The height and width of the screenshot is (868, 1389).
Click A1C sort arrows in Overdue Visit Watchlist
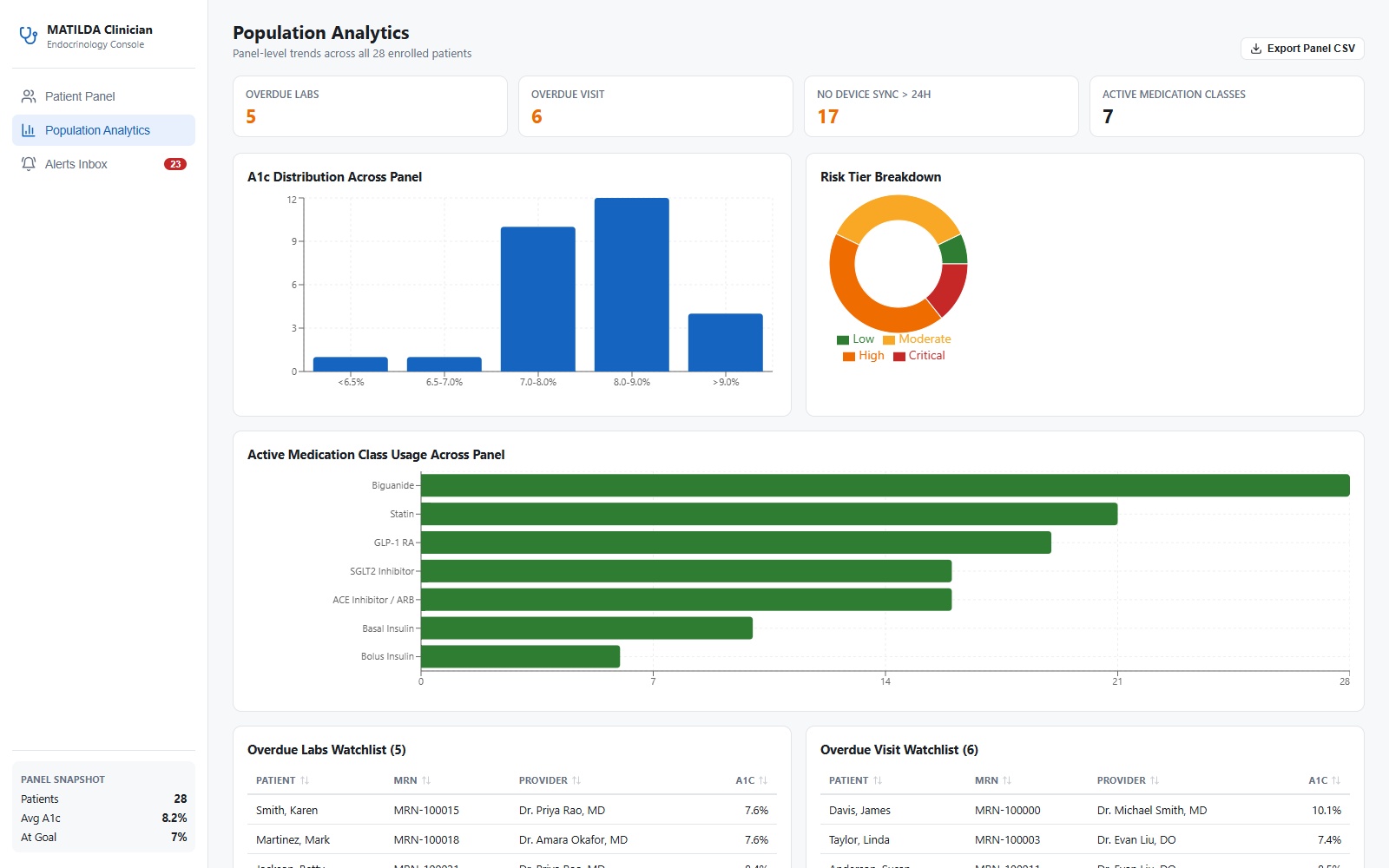[x=1336, y=780]
